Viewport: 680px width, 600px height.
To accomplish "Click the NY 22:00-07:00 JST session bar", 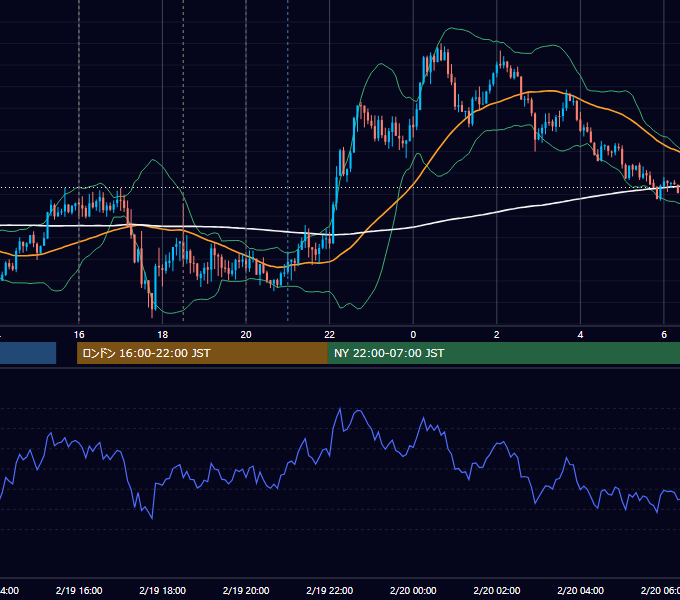I will 503,353.
